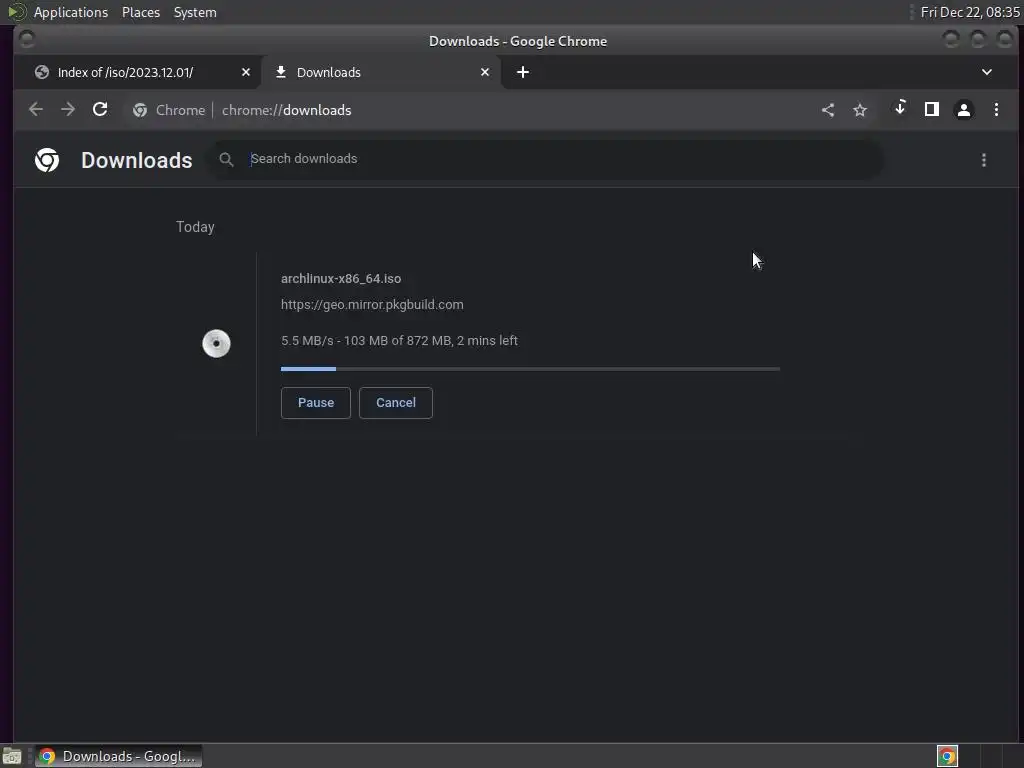Image resolution: width=1024 pixels, height=768 pixels.
Task: Click the show desktop icon in taskbar
Action: pos(12,756)
